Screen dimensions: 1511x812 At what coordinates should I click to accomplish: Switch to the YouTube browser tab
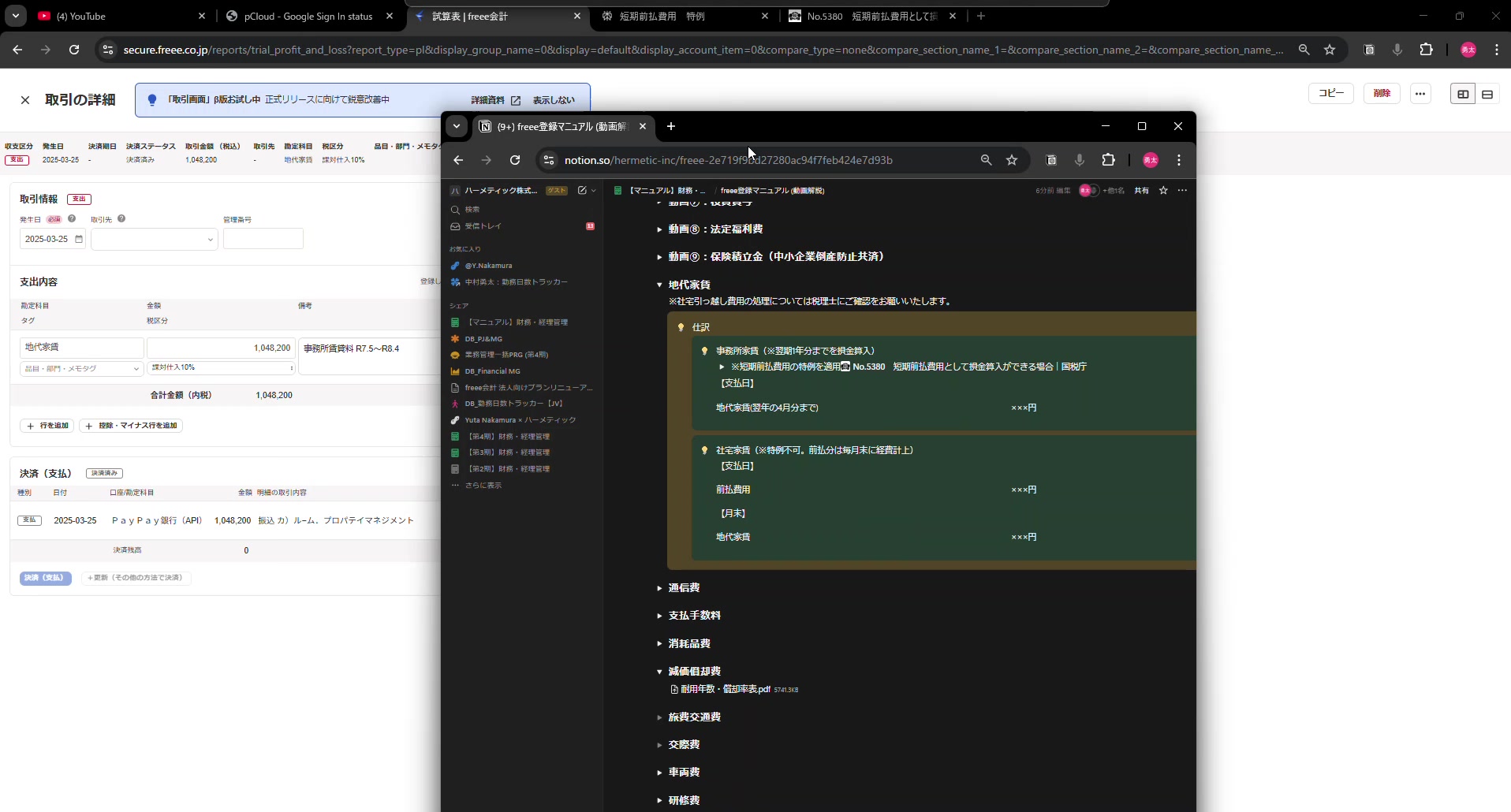(118, 16)
